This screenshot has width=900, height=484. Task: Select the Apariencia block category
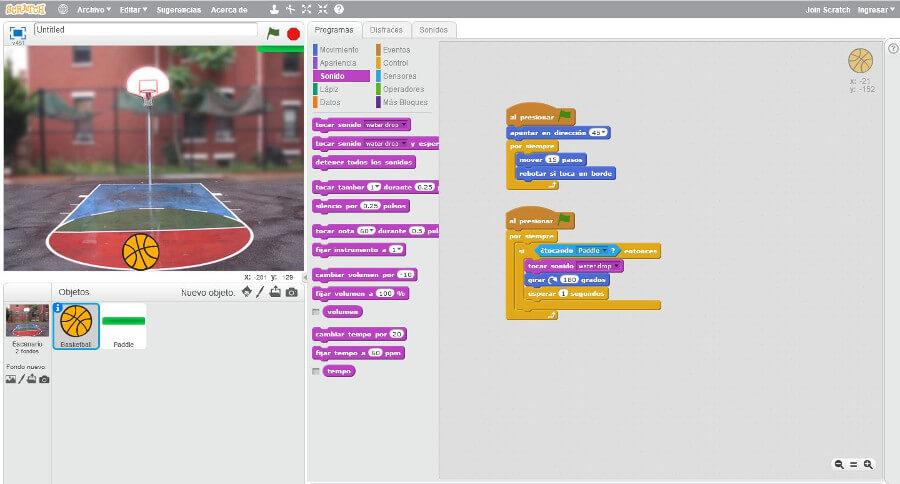[338, 63]
